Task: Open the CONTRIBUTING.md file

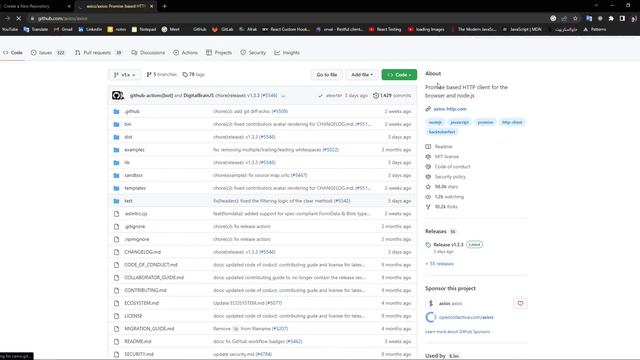Action: coord(145,290)
